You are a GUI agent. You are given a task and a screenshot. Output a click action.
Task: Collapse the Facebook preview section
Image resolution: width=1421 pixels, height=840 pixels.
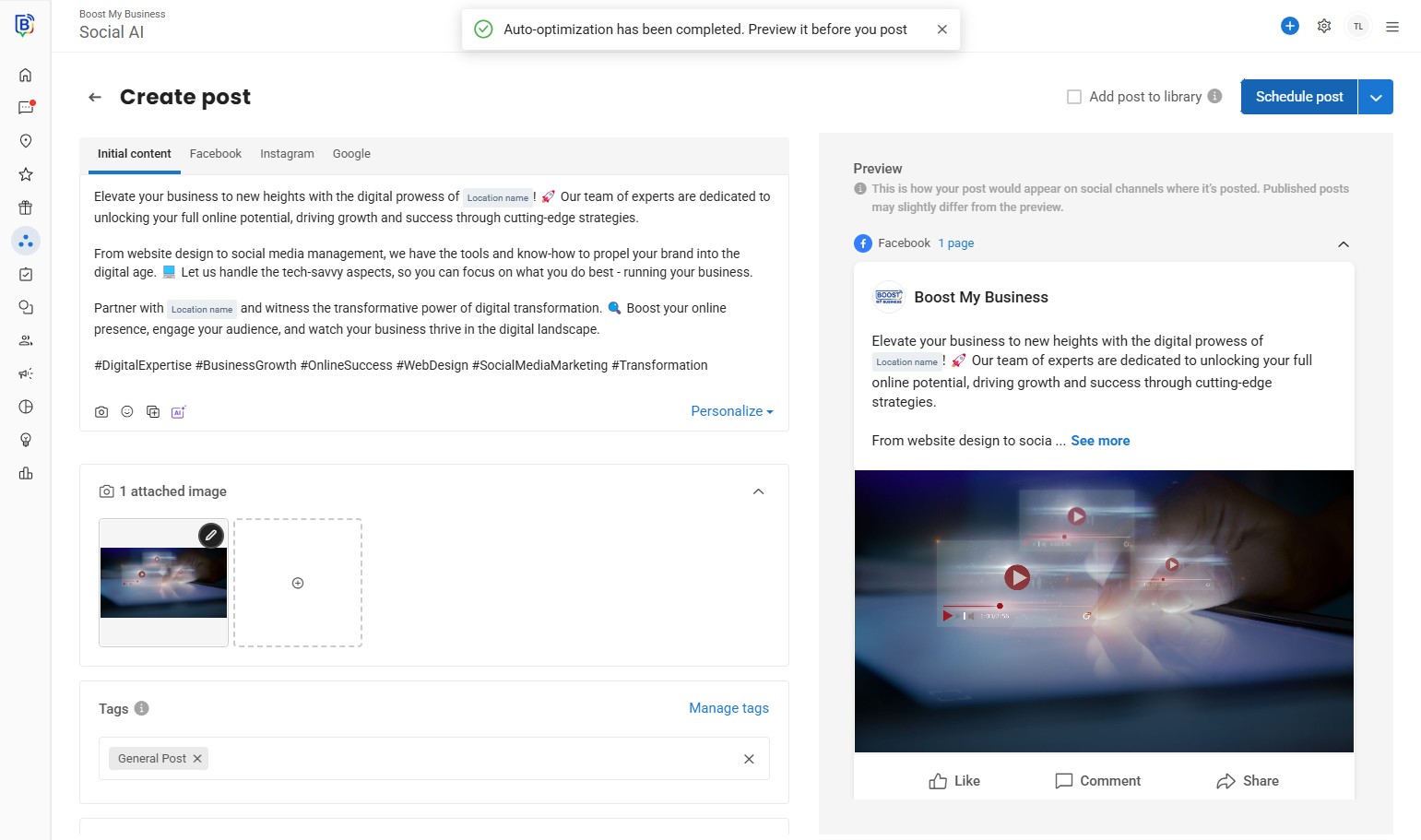pos(1344,244)
